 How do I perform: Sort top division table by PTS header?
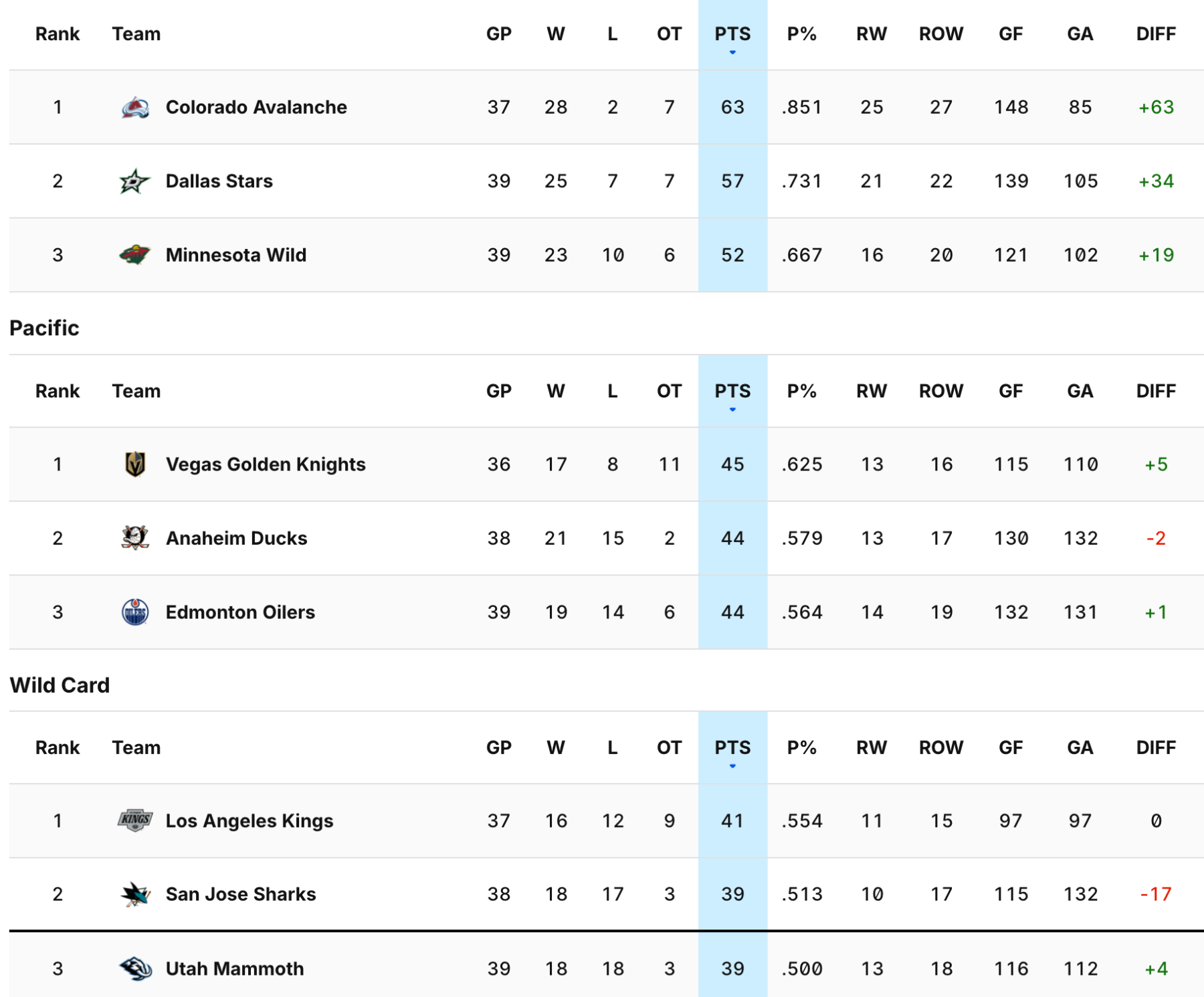click(732, 34)
